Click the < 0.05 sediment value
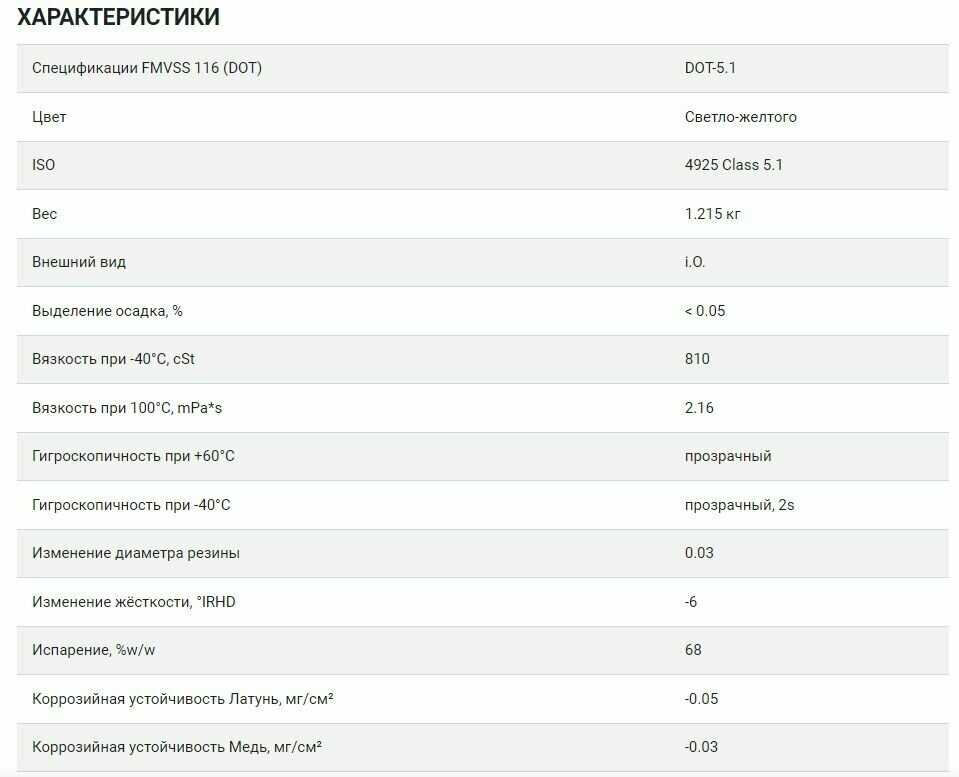 click(x=705, y=311)
